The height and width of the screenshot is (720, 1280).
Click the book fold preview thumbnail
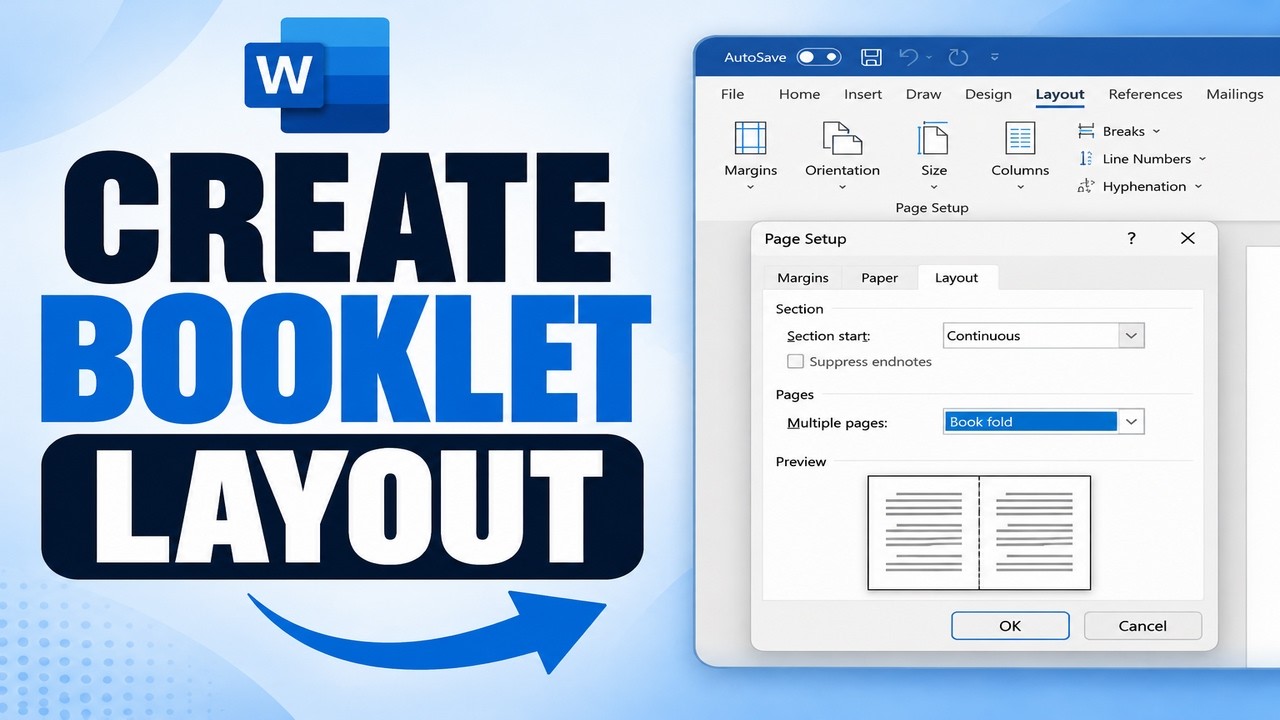[x=979, y=532]
